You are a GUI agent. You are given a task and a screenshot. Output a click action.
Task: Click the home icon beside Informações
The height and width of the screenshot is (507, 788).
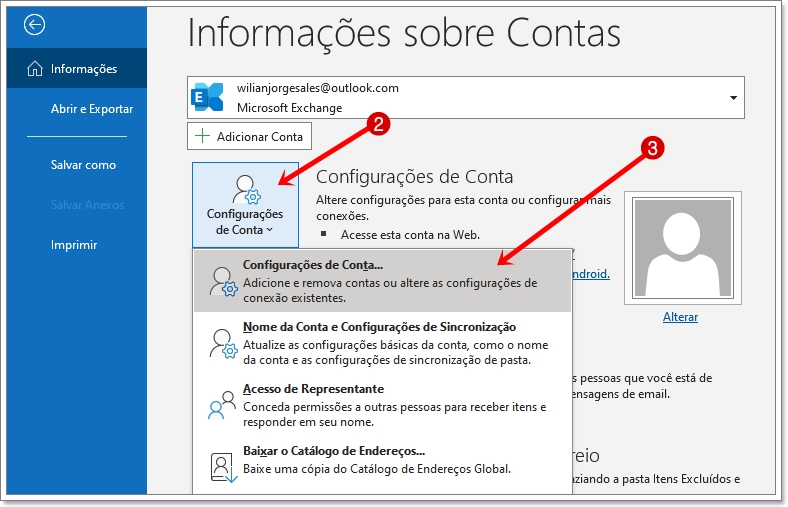35,68
